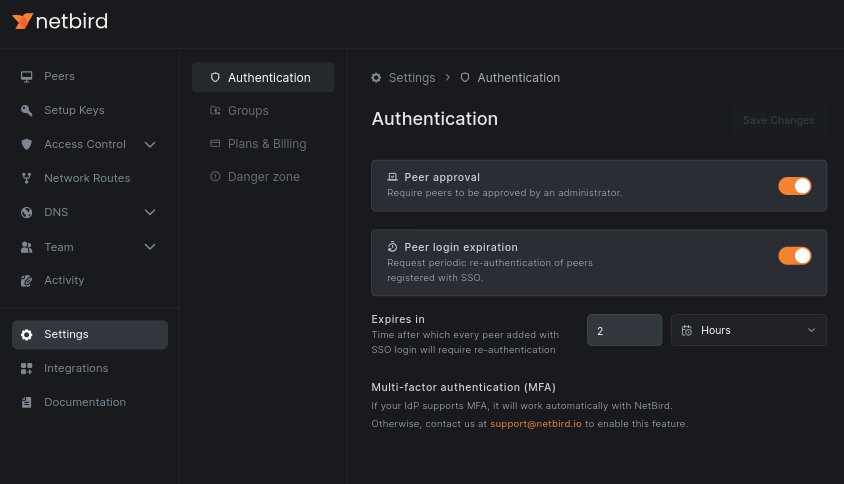This screenshot has height=484, width=844.
Task: Turn off Peer login expiration switch
Action: 795,256
